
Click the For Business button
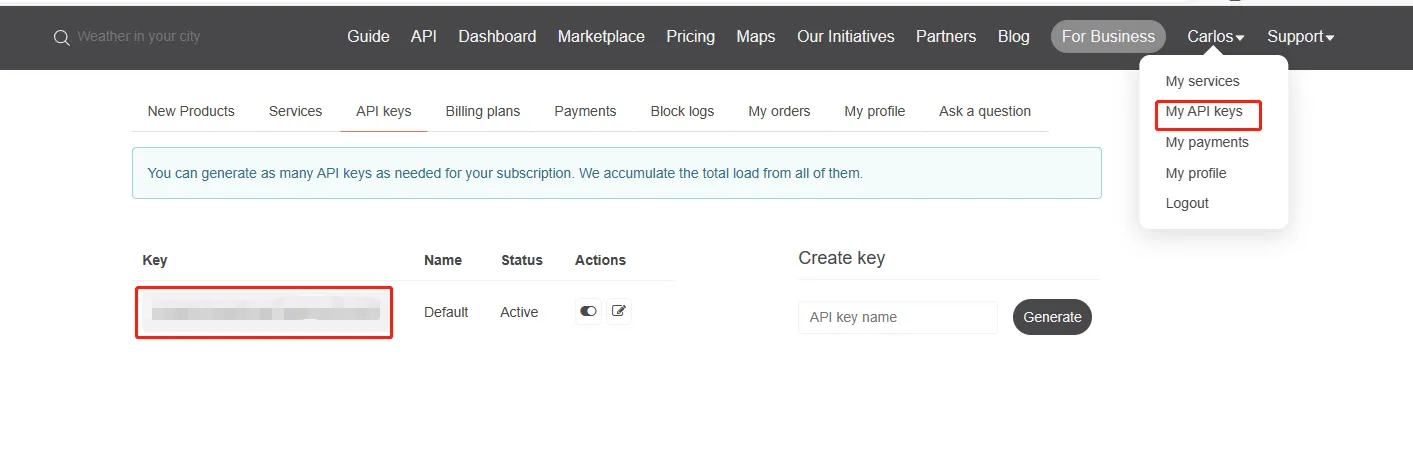pyautogui.click(x=1108, y=36)
